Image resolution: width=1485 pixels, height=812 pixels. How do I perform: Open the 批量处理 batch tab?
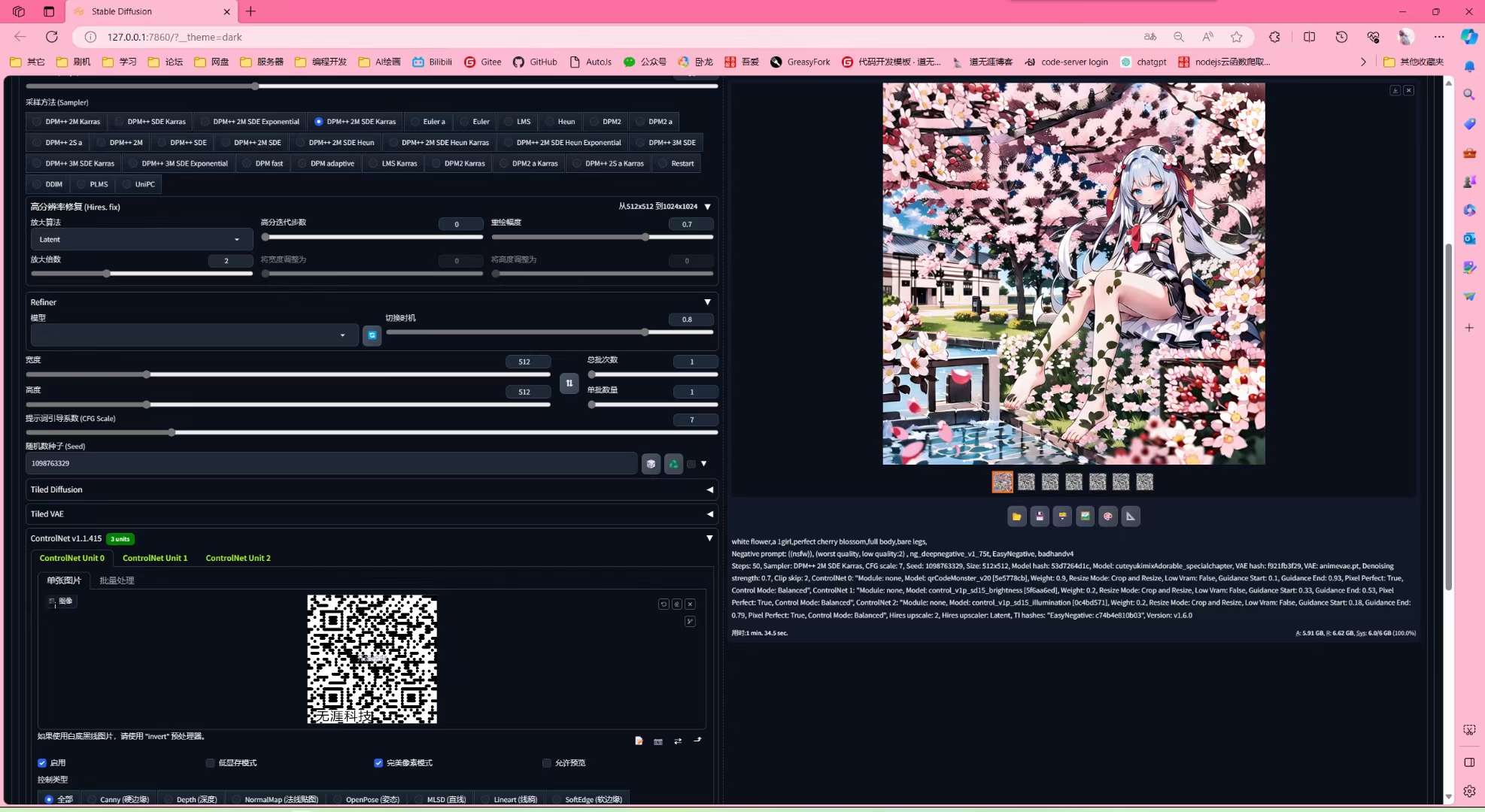117,580
